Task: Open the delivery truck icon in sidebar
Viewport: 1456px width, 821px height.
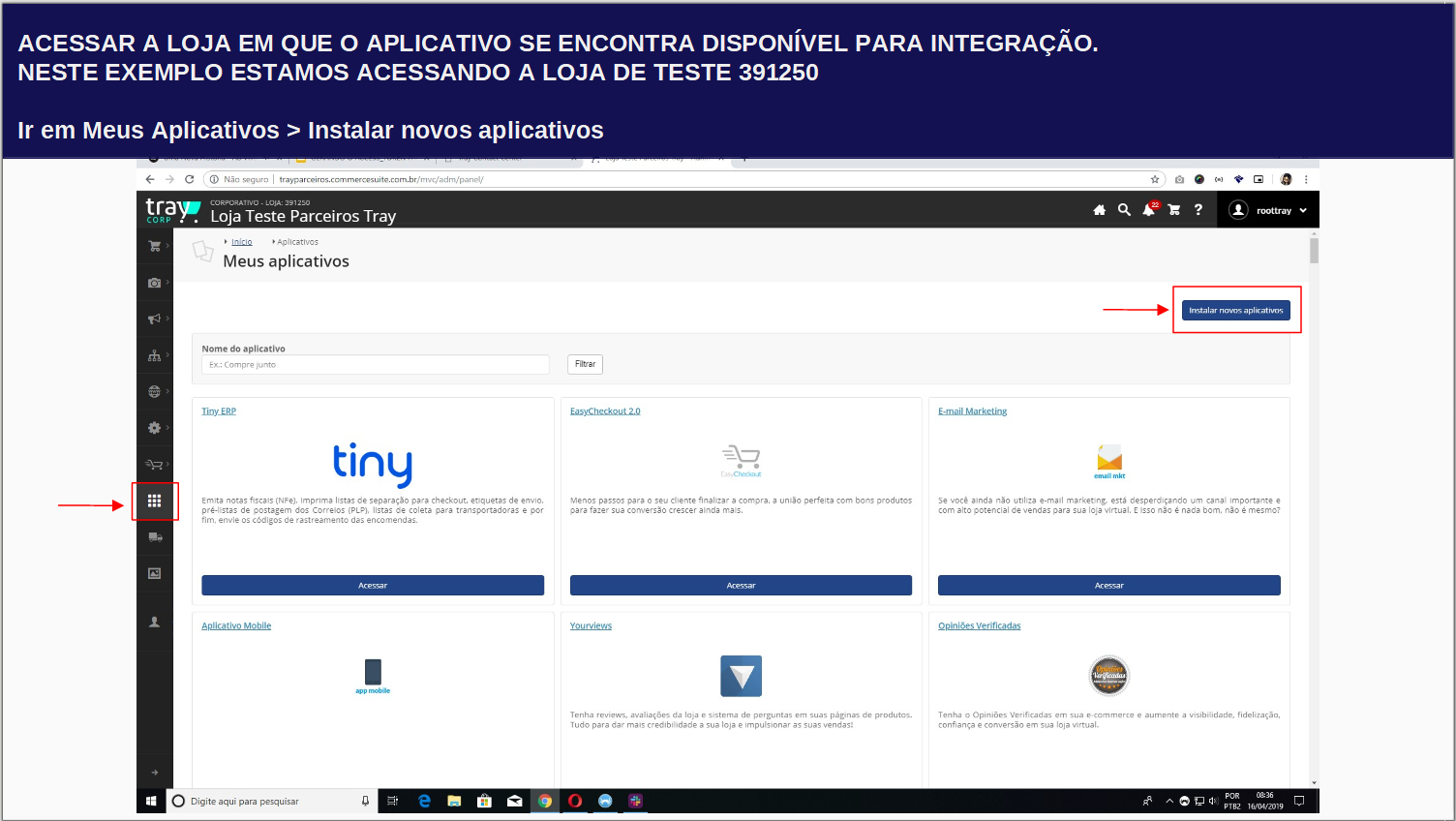Action: click(x=154, y=537)
